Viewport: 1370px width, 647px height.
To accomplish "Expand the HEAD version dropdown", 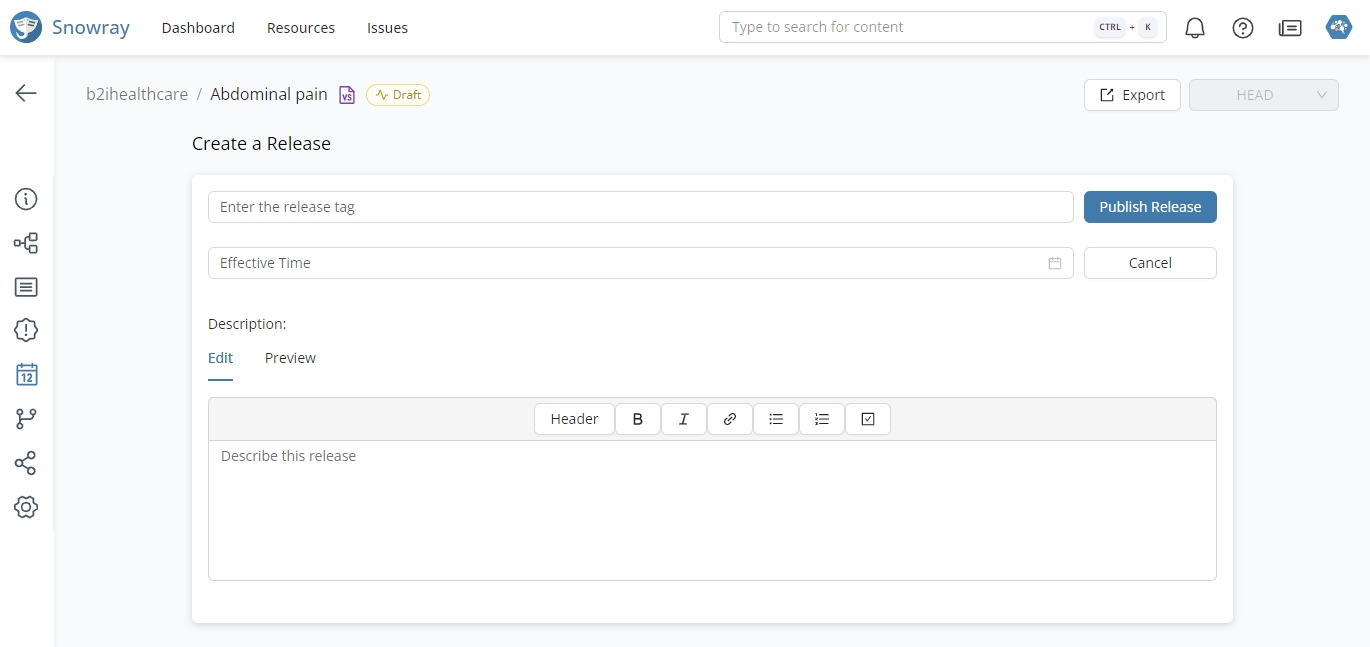I will [x=1263, y=95].
